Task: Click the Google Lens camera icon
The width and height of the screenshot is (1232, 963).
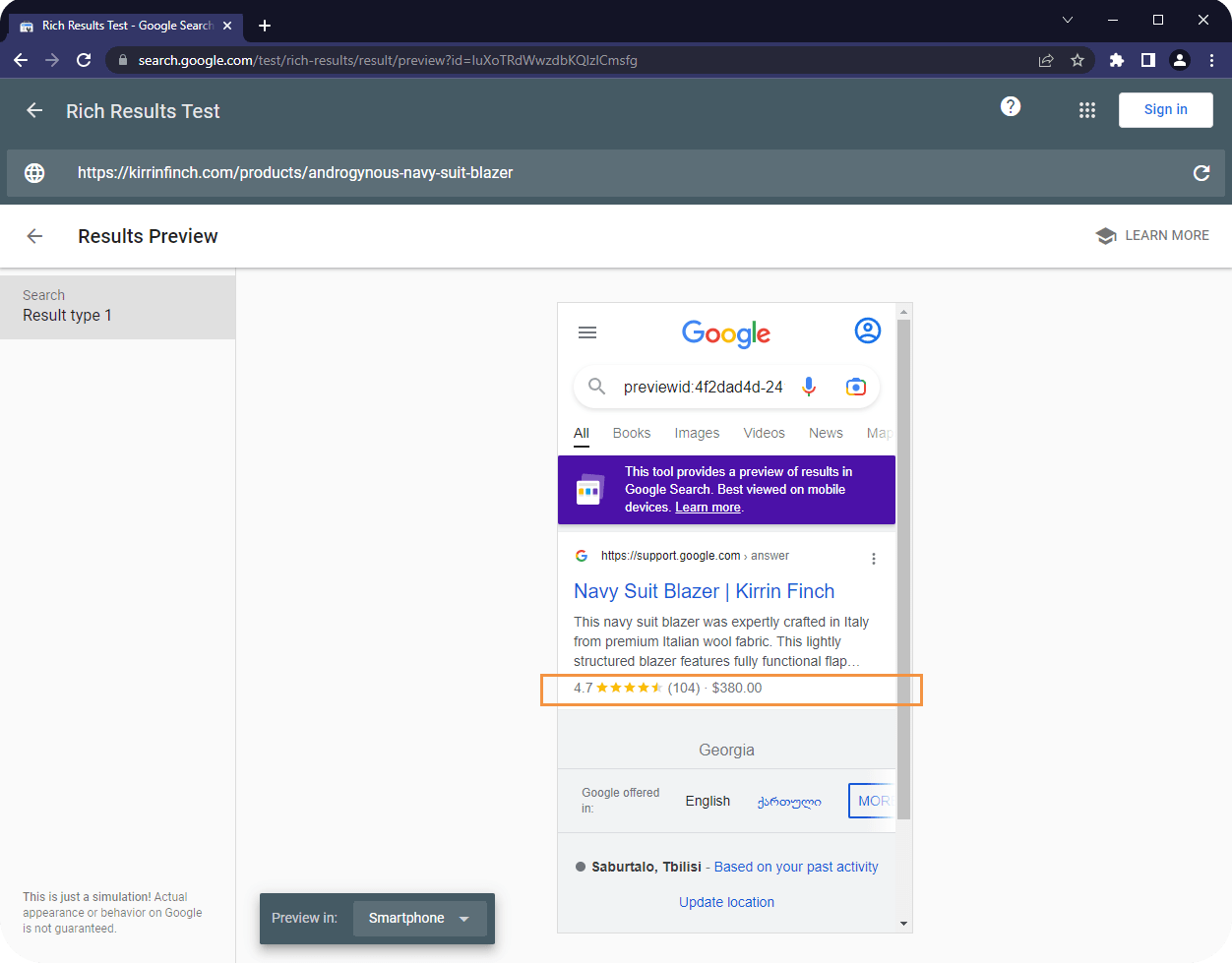Action: pos(856,387)
